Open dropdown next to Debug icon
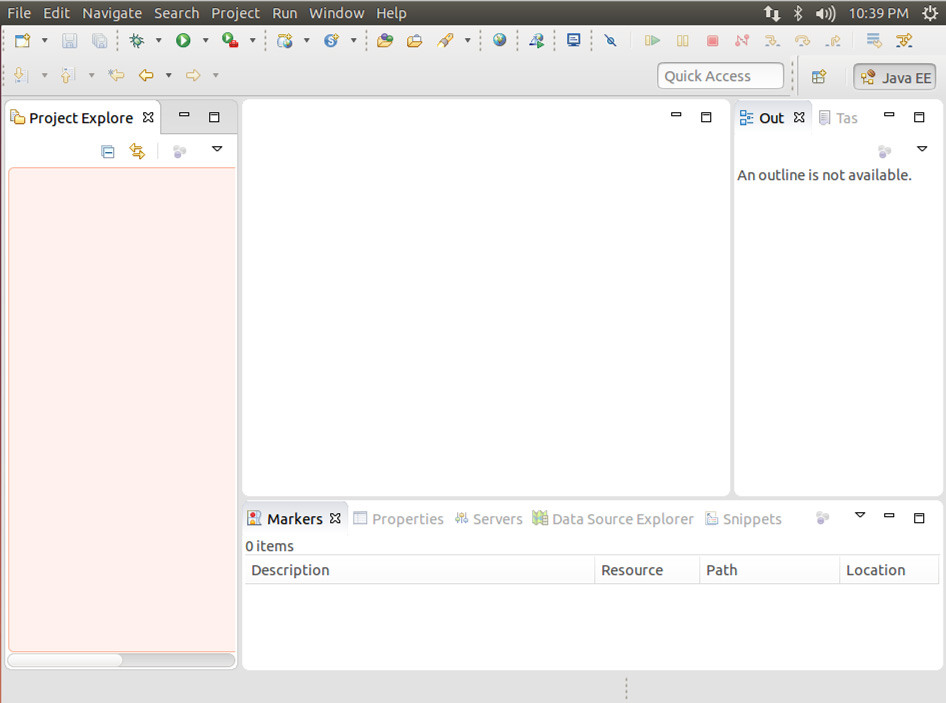This screenshot has height=703, width=946. (159, 40)
